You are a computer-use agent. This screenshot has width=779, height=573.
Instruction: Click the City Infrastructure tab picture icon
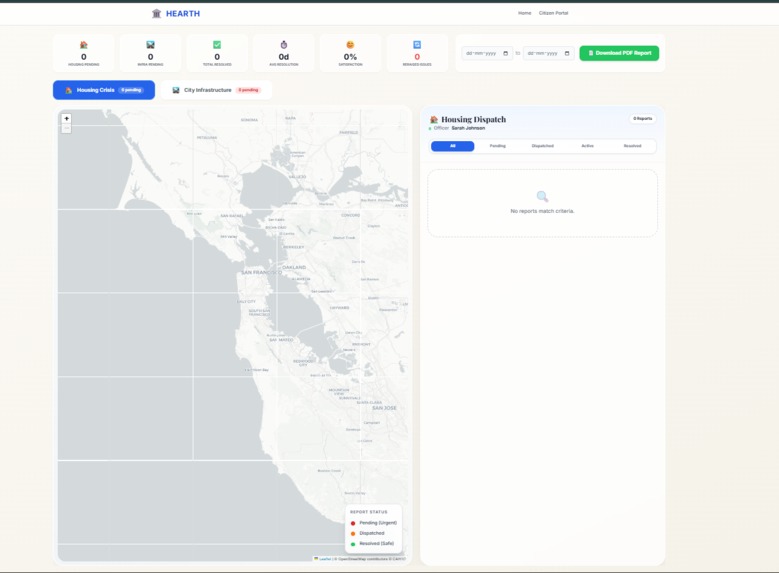click(176, 90)
